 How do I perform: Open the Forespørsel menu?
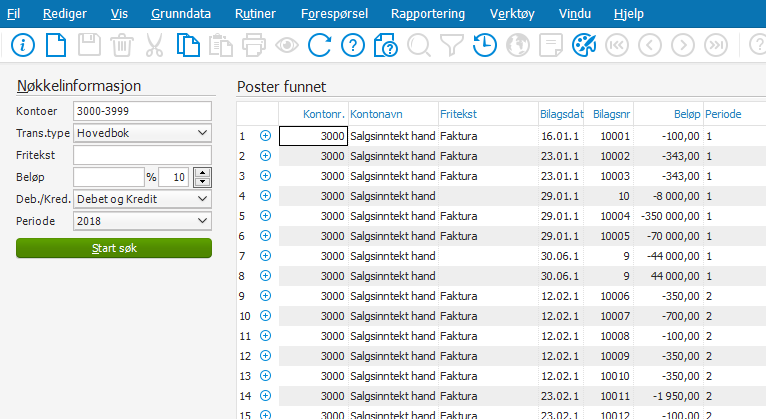click(334, 14)
